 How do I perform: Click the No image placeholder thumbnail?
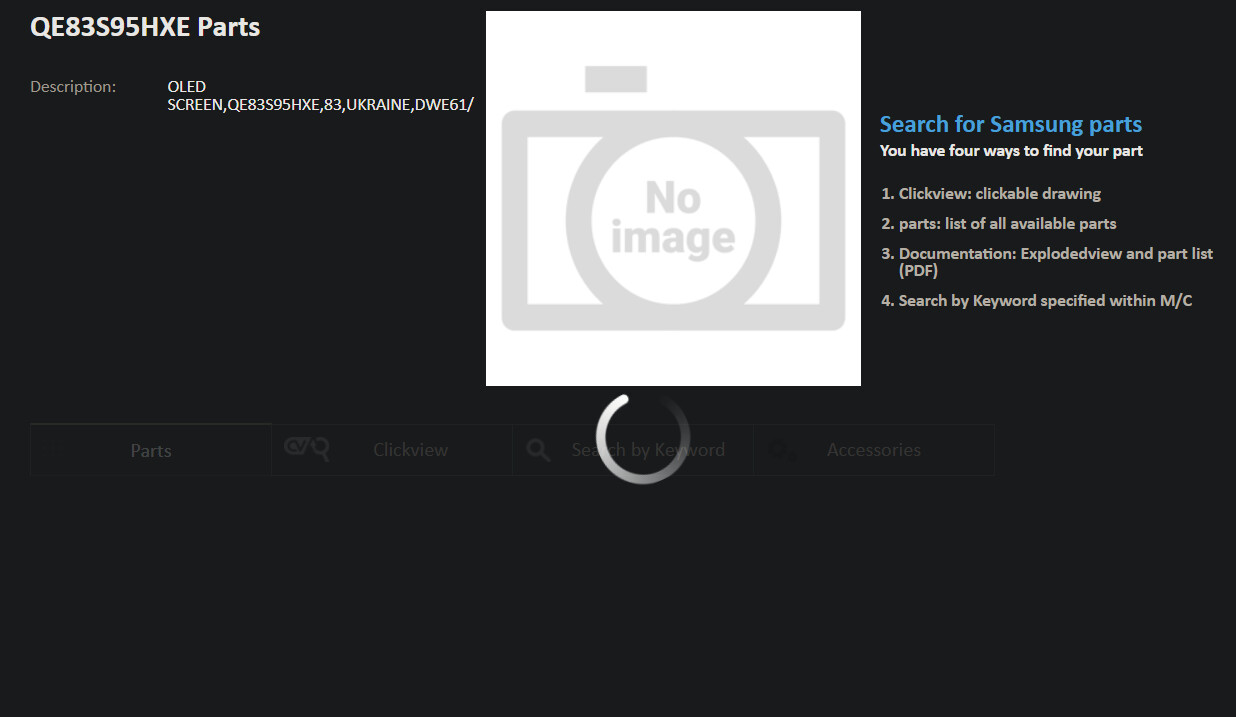click(x=673, y=198)
